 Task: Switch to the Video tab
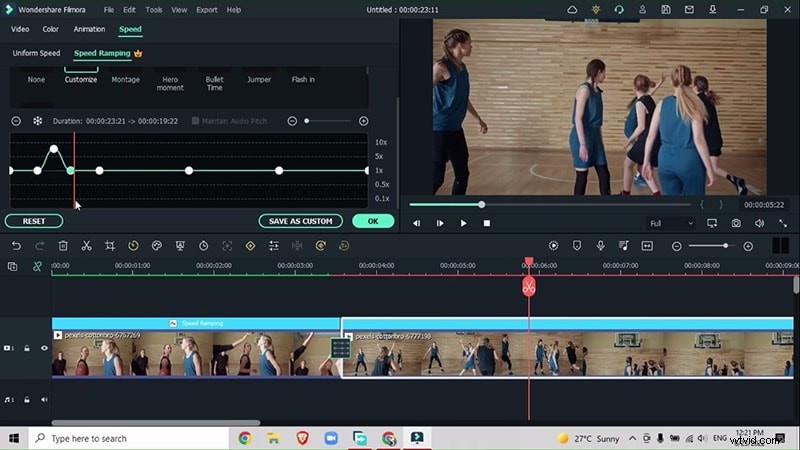[20, 29]
